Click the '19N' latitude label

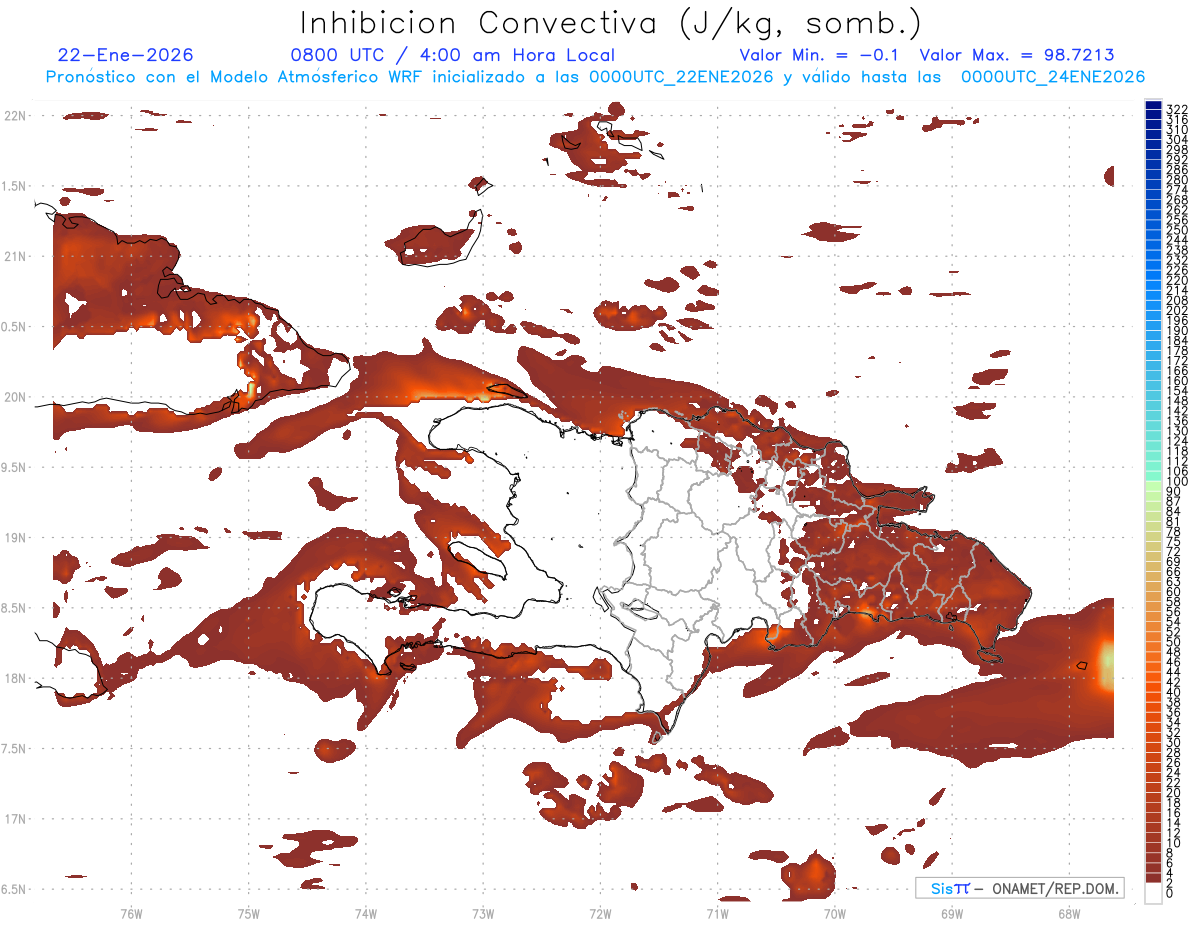point(17,537)
